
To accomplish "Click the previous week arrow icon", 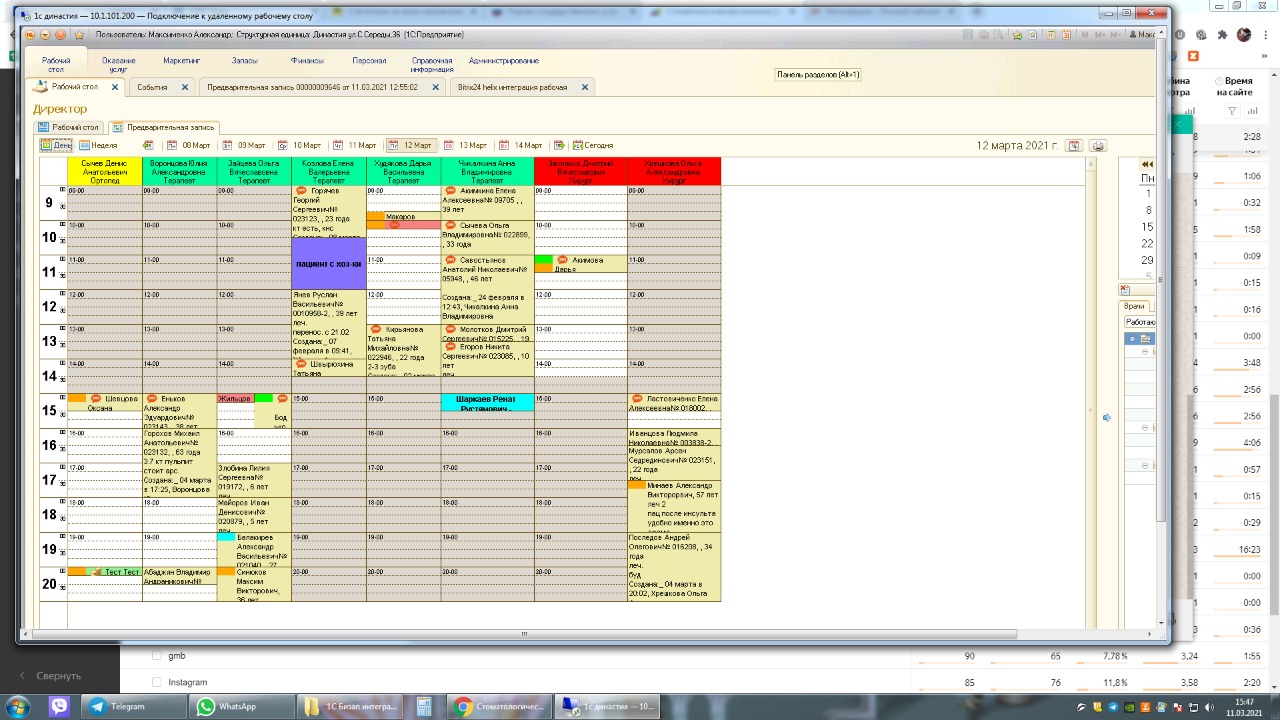I will (x=148, y=146).
